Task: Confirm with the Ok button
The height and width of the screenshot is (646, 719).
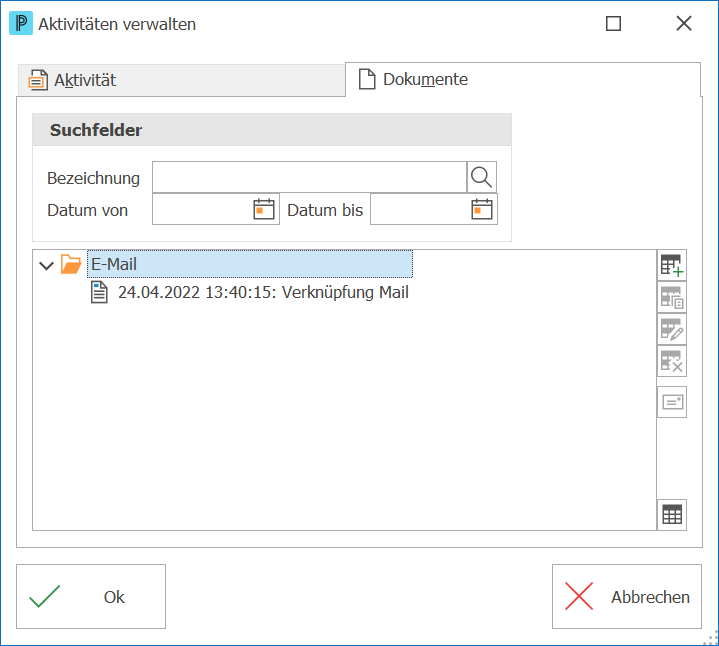Action: click(91, 596)
